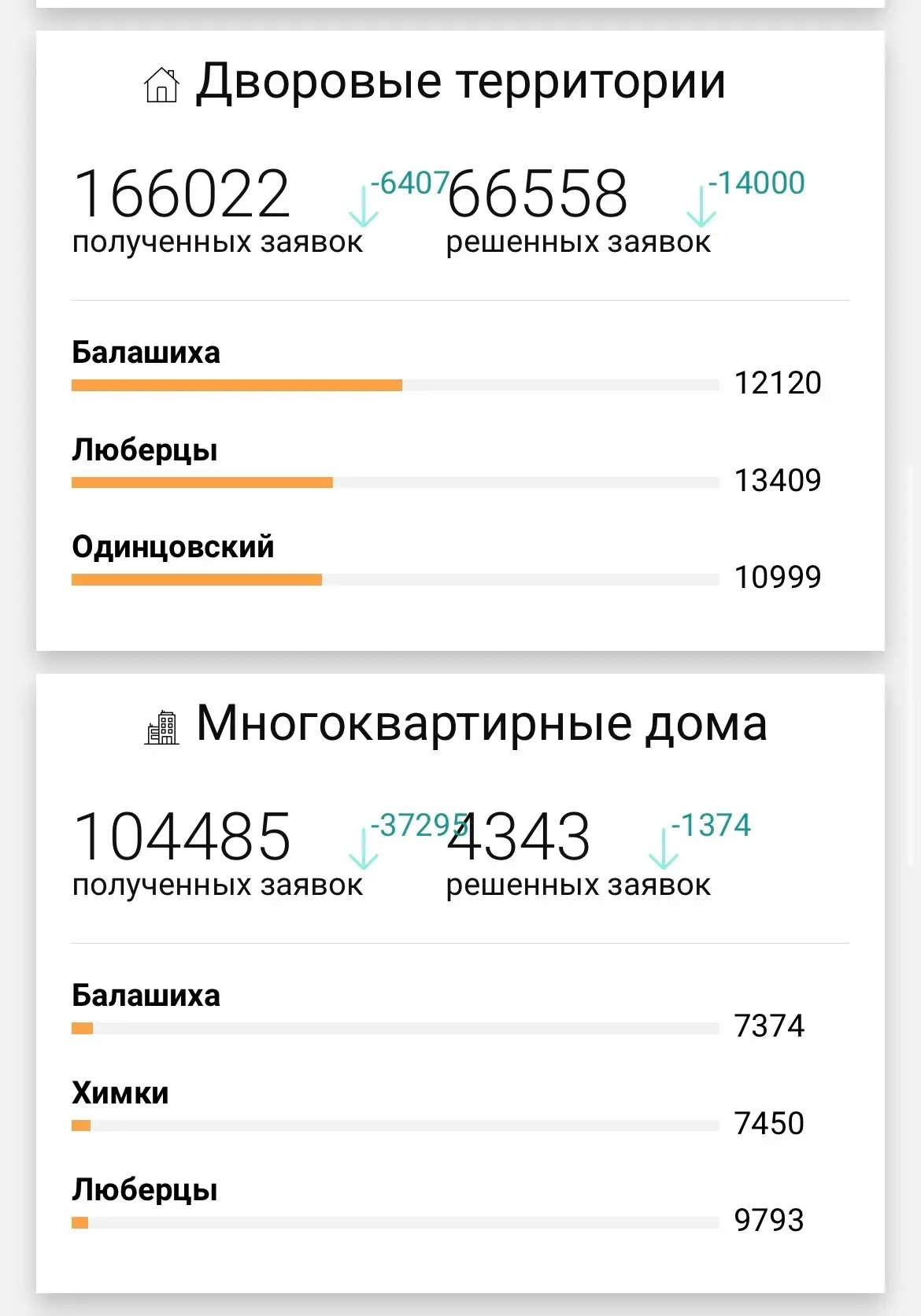Click the down arrow next to -1374

(664, 848)
